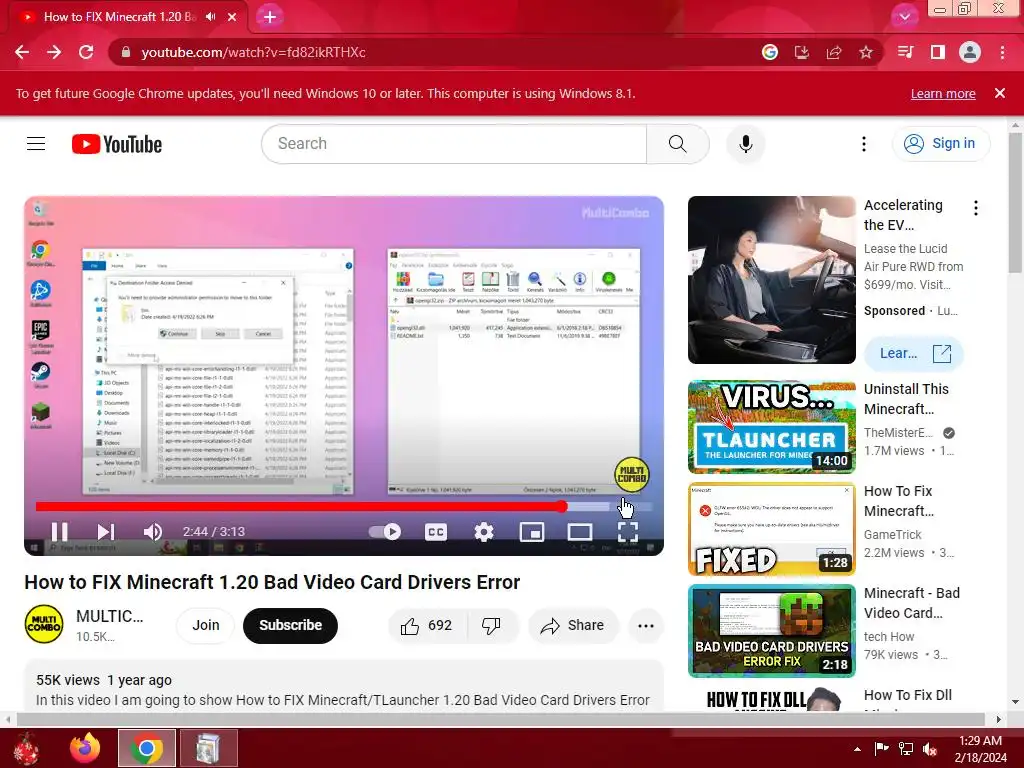Toggle closed captions in player
The height and width of the screenshot is (768, 1024).
tap(436, 532)
